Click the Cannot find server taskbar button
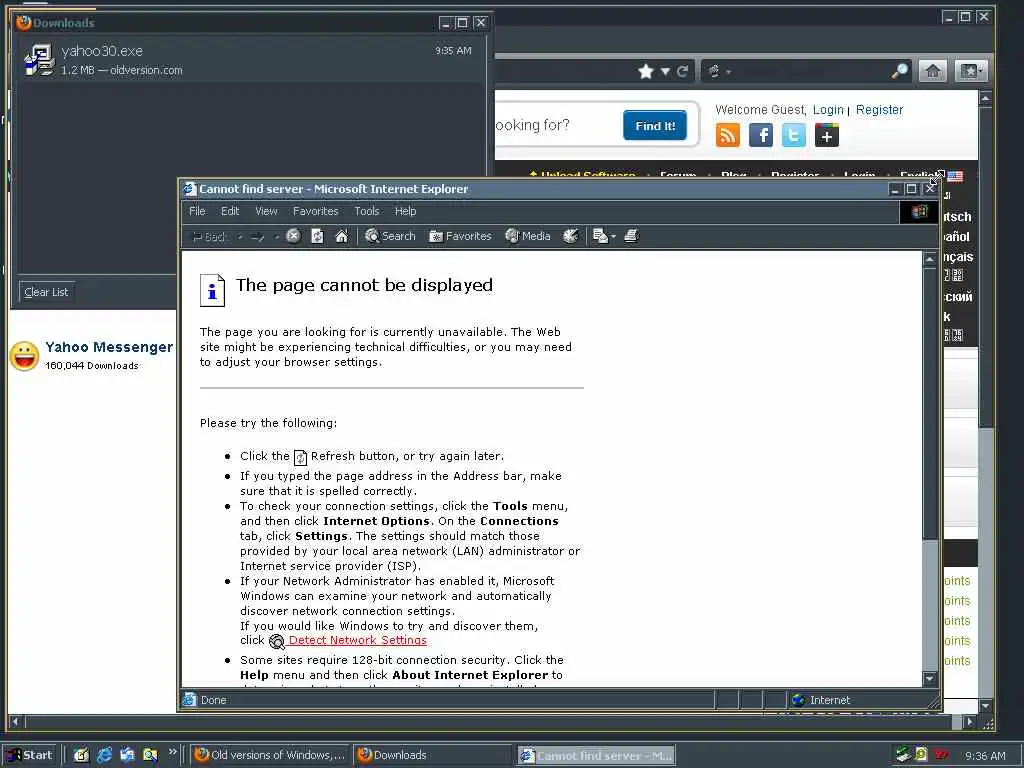The height and width of the screenshot is (768, 1024). coord(596,756)
